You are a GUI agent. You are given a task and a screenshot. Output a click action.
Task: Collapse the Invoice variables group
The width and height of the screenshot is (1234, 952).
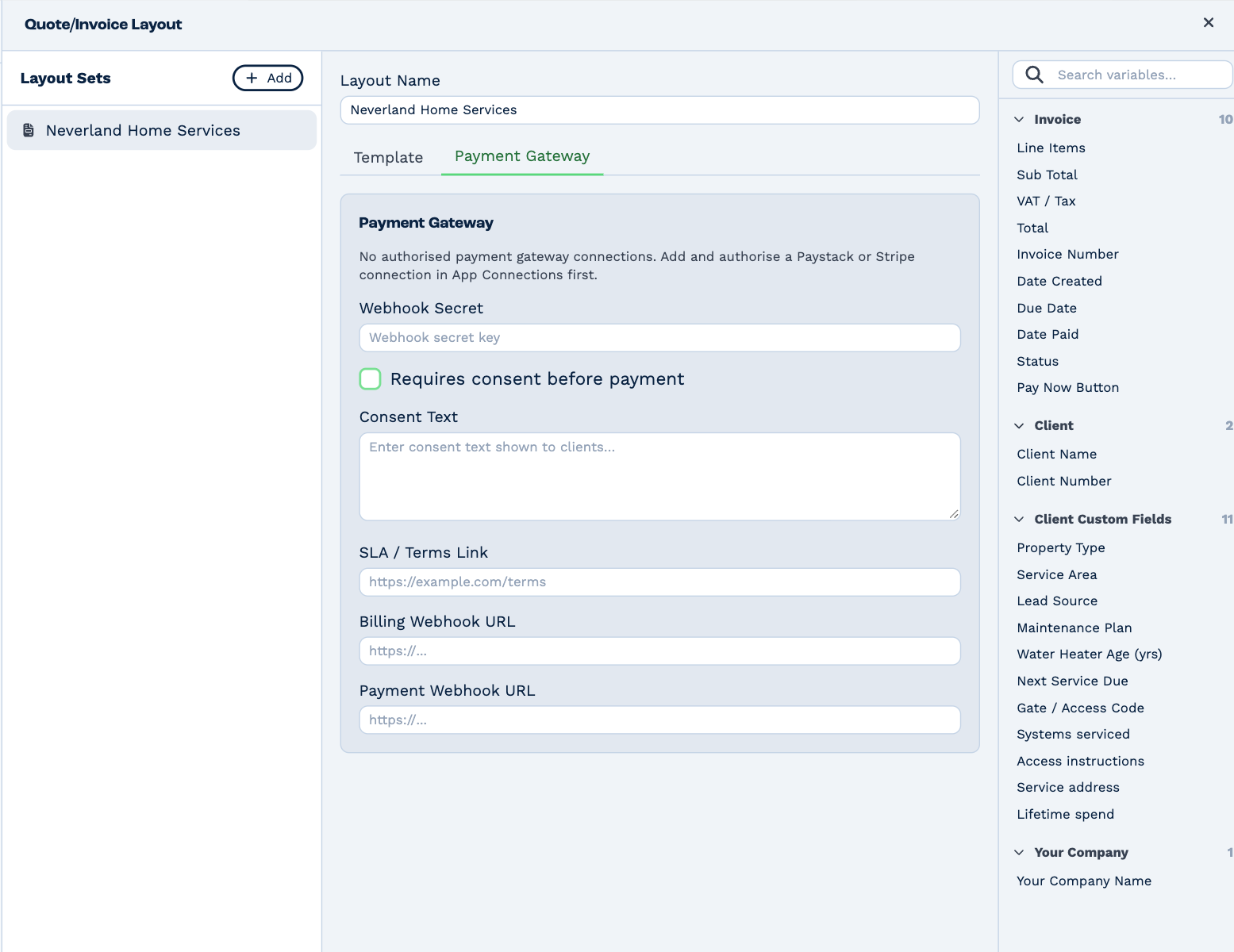pyautogui.click(x=1019, y=119)
